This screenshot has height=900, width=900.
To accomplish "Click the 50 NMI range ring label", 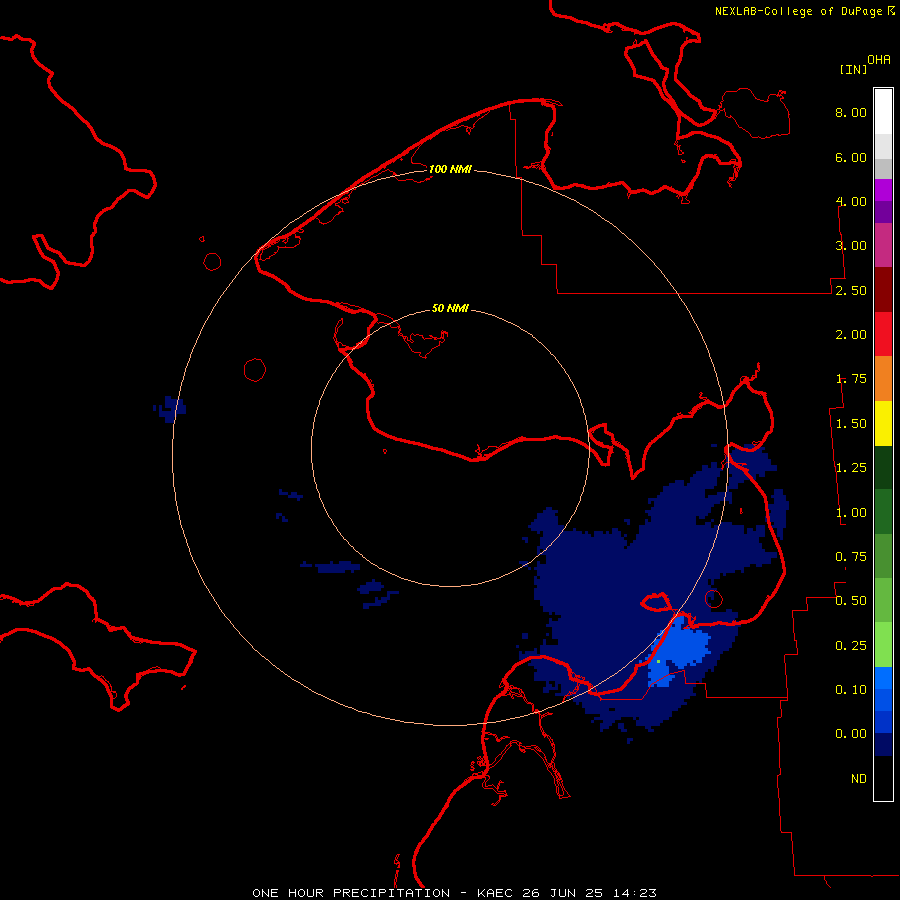I will pos(450,308).
